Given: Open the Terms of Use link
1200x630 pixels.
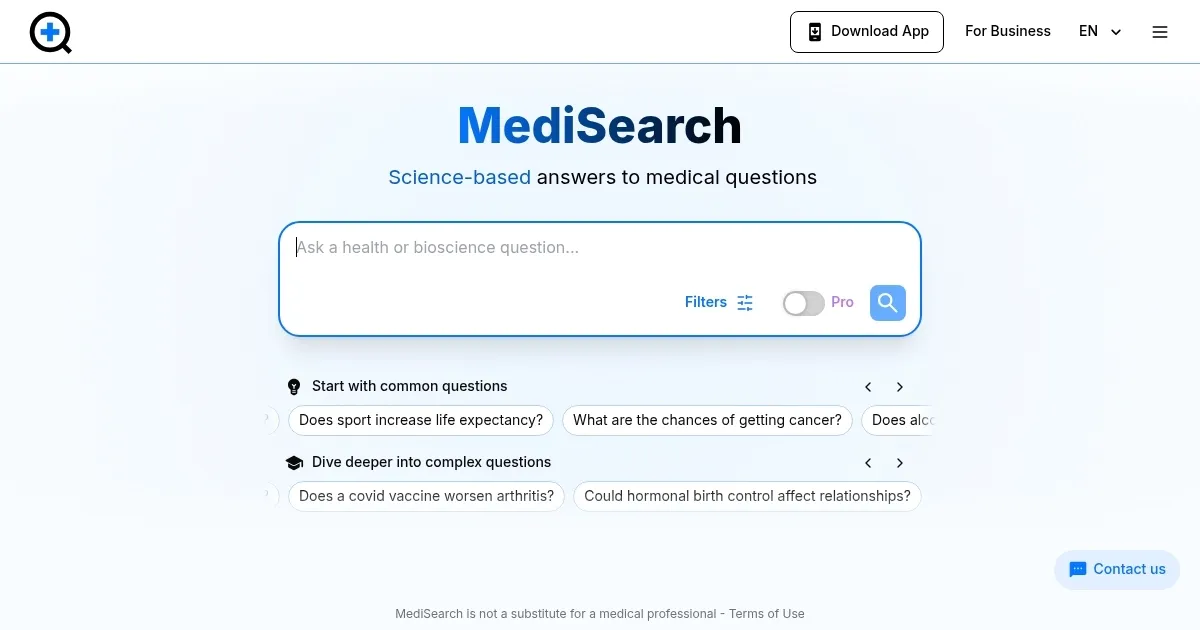Looking at the screenshot, I should pyautogui.click(x=766, y=613).
